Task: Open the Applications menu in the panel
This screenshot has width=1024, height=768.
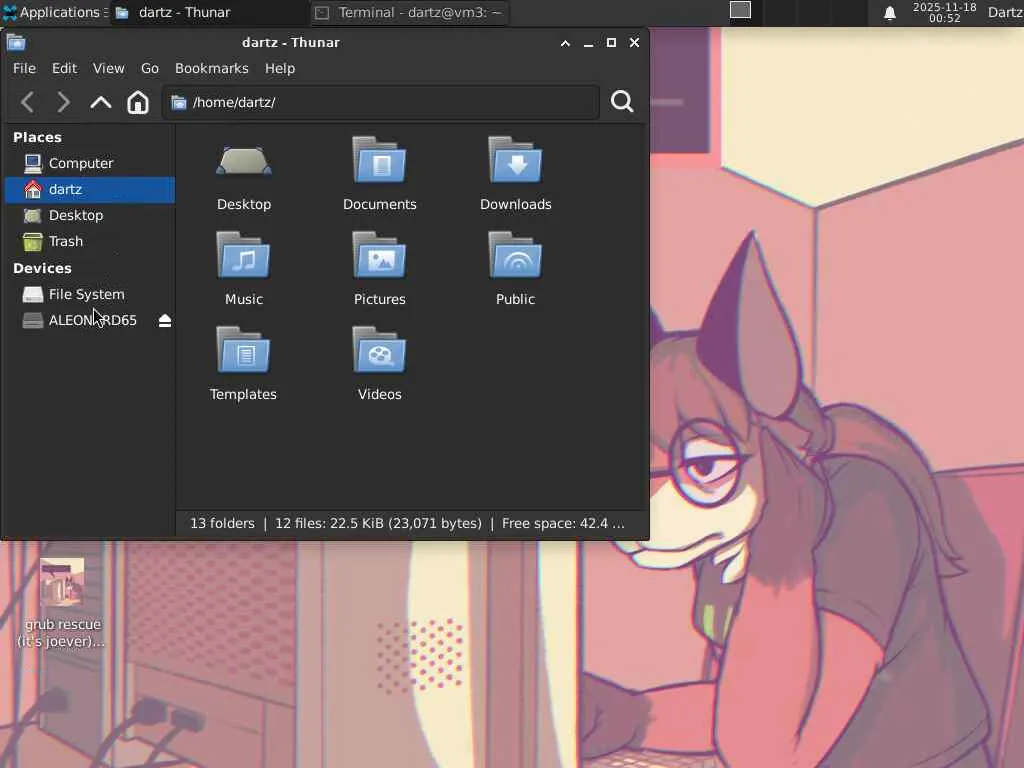Action: tap(55, 12)
